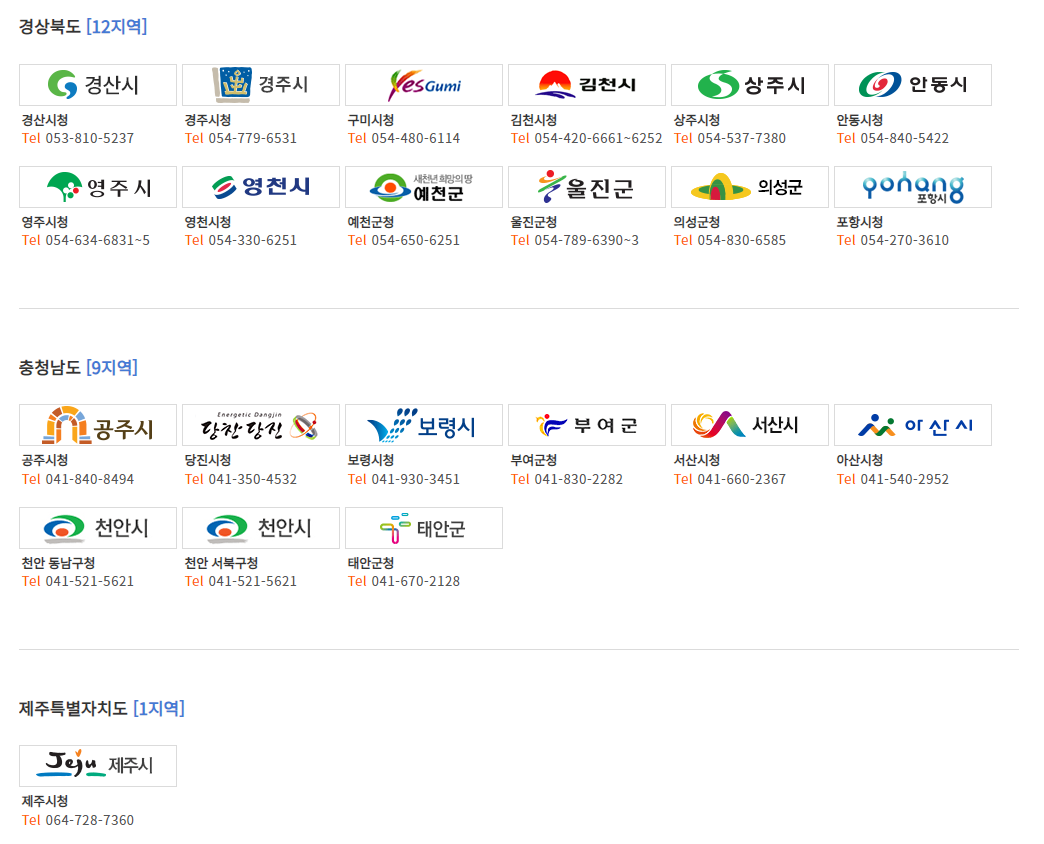The height and width of the screenshot is (844, 1044).
Task: Select the 울진군 logo
Action: [586, 186]
